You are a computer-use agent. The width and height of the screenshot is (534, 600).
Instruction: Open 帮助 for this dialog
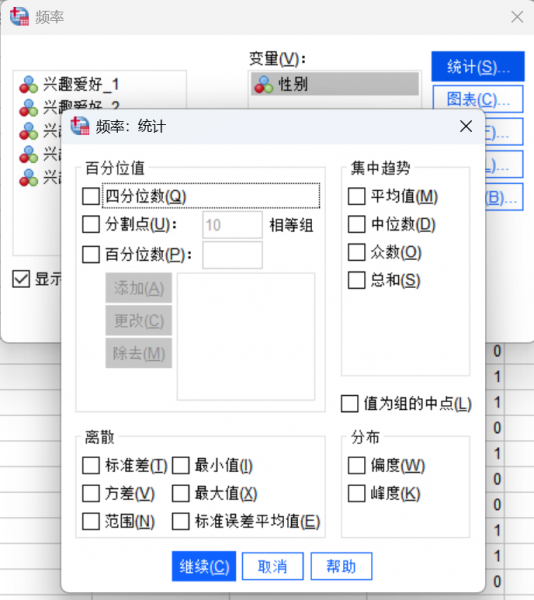tap(341, 566)
